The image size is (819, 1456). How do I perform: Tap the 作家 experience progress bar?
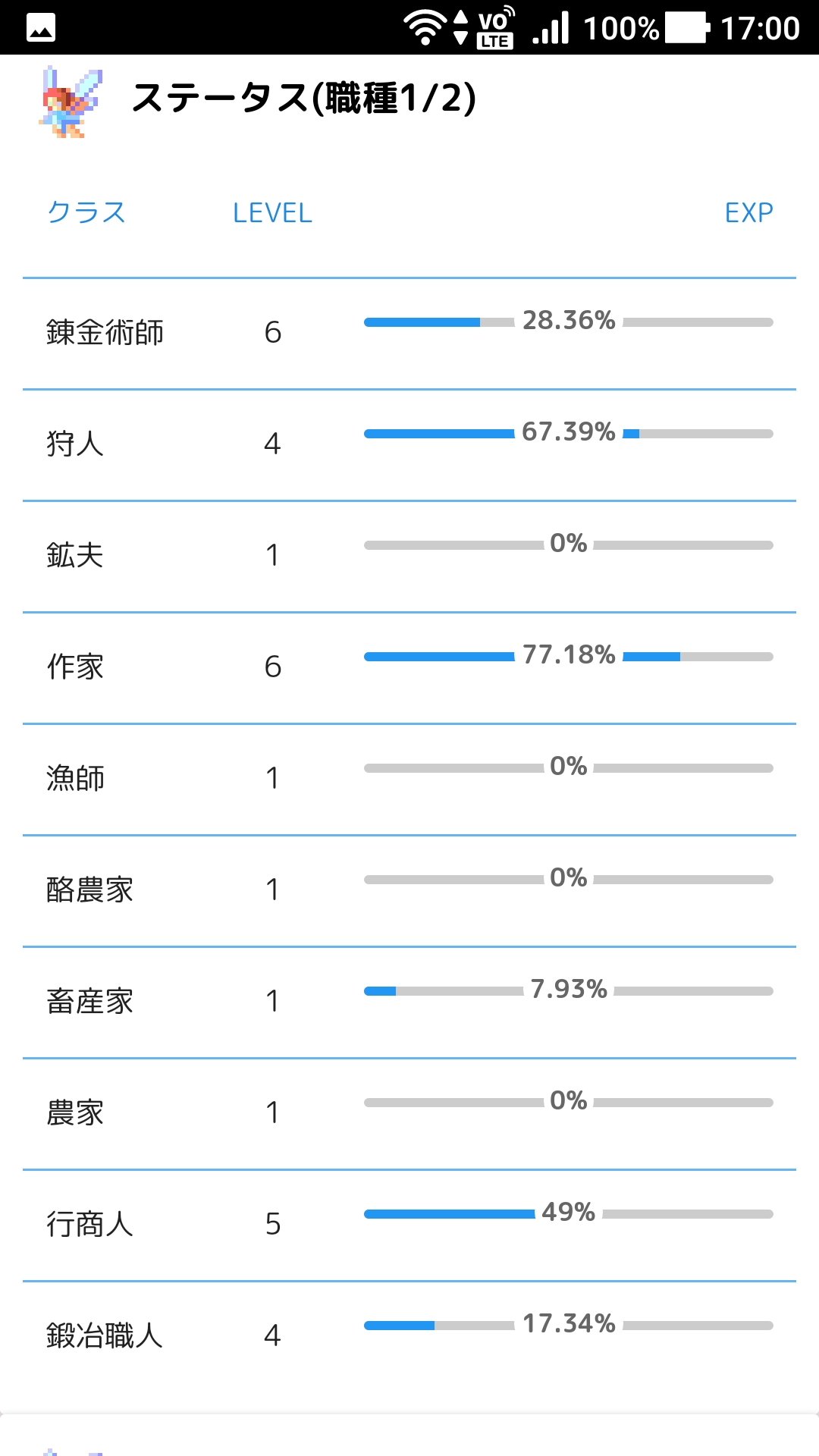click(568, 656)
